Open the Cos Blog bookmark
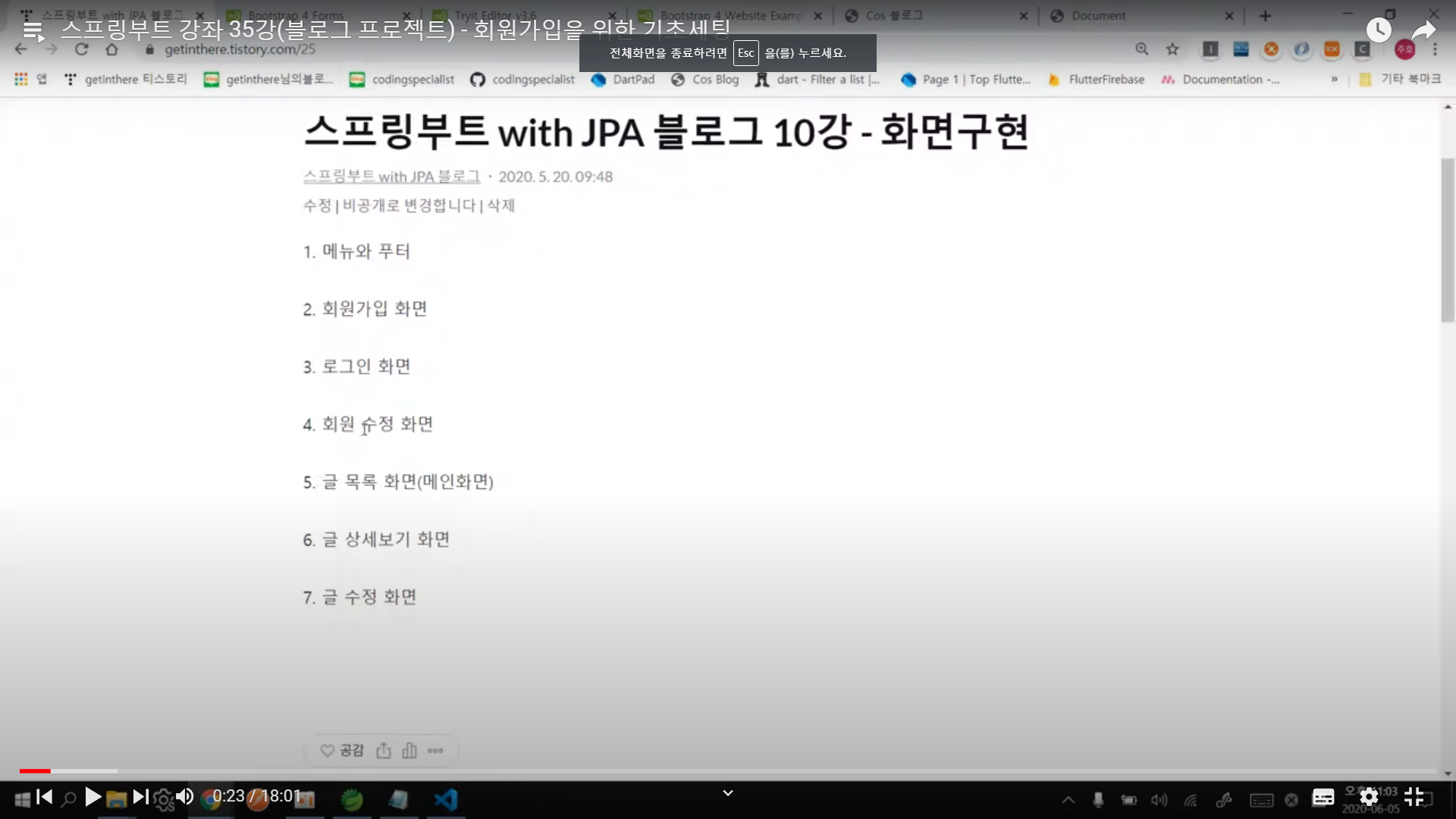 pos(705,79)
